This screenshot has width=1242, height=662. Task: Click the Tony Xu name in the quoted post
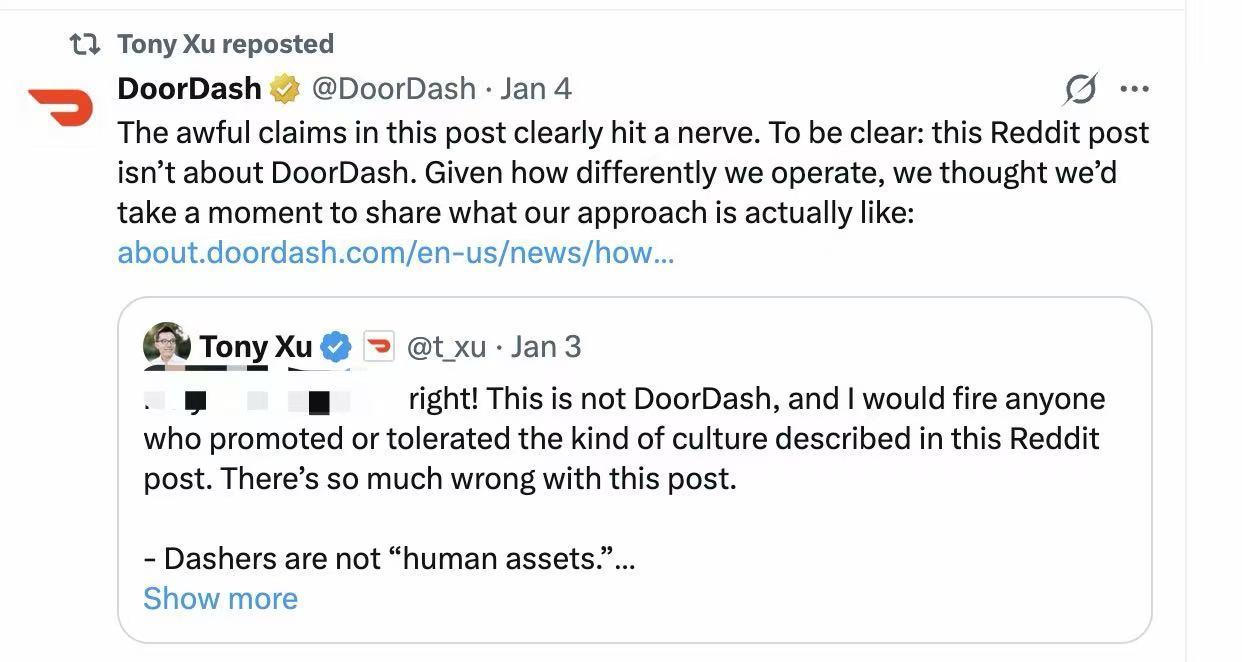(x=256, y=347)
